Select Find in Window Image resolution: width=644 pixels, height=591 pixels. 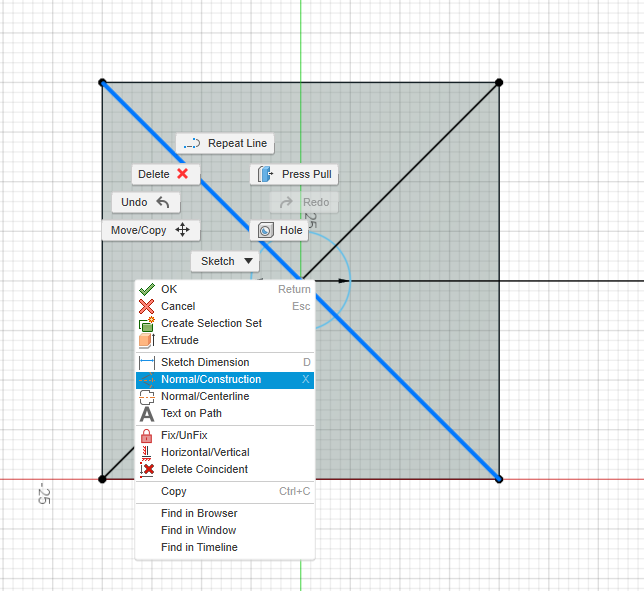tap(225, 530)
